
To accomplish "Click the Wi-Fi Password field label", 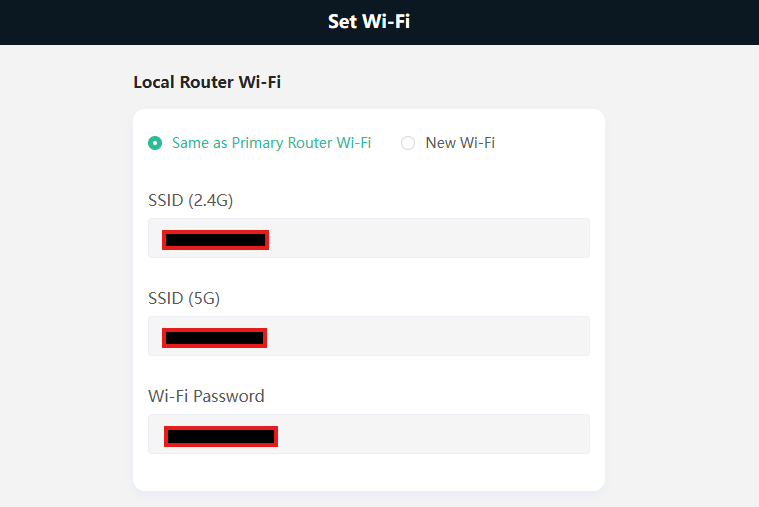I will [x=206, y=396].
